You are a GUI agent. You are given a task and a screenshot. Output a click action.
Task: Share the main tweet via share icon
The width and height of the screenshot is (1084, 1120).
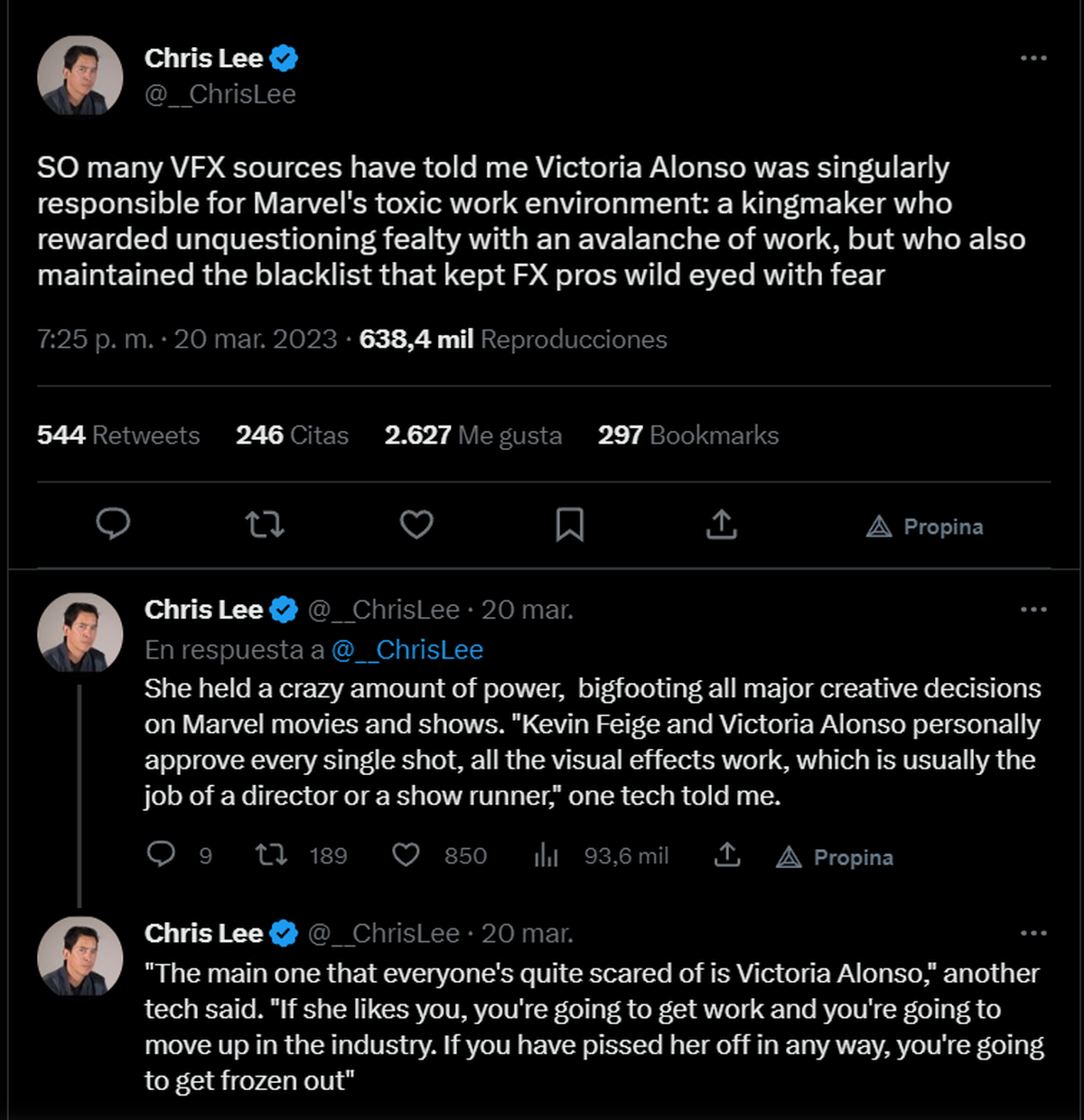[x=721, y=524]
